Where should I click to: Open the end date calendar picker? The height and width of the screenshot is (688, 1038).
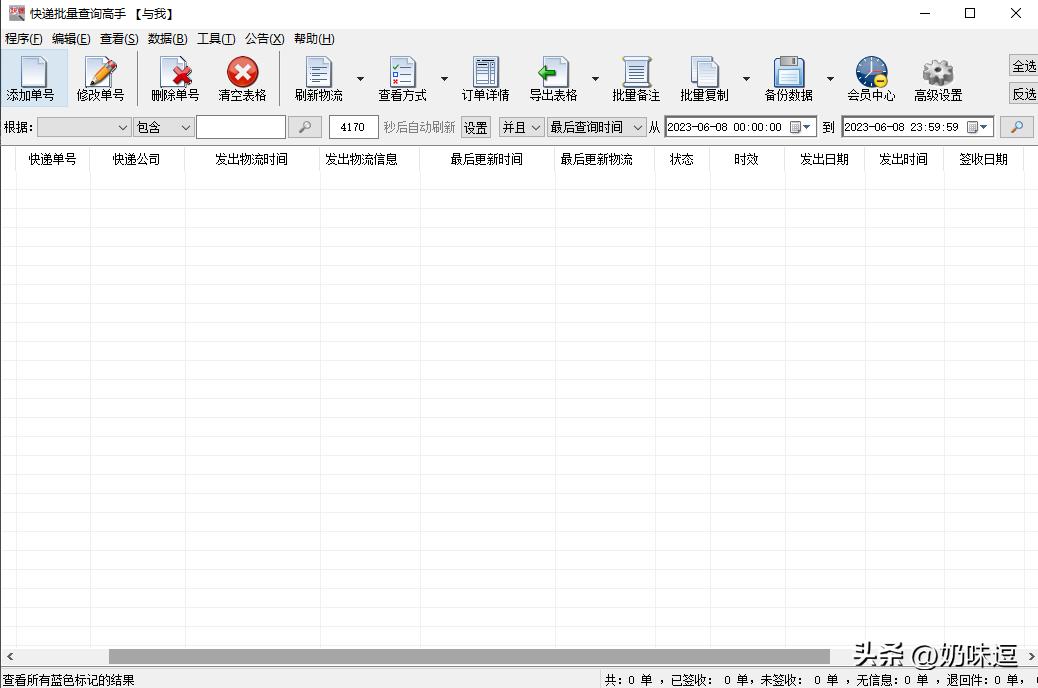point(978,127)
